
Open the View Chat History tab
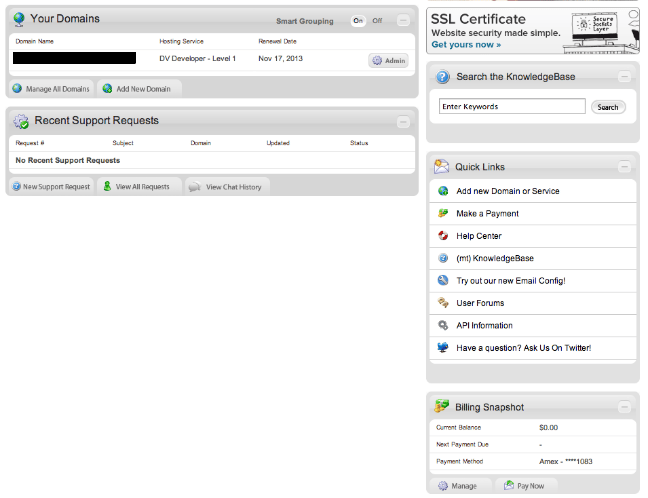(x=227, y=187)
